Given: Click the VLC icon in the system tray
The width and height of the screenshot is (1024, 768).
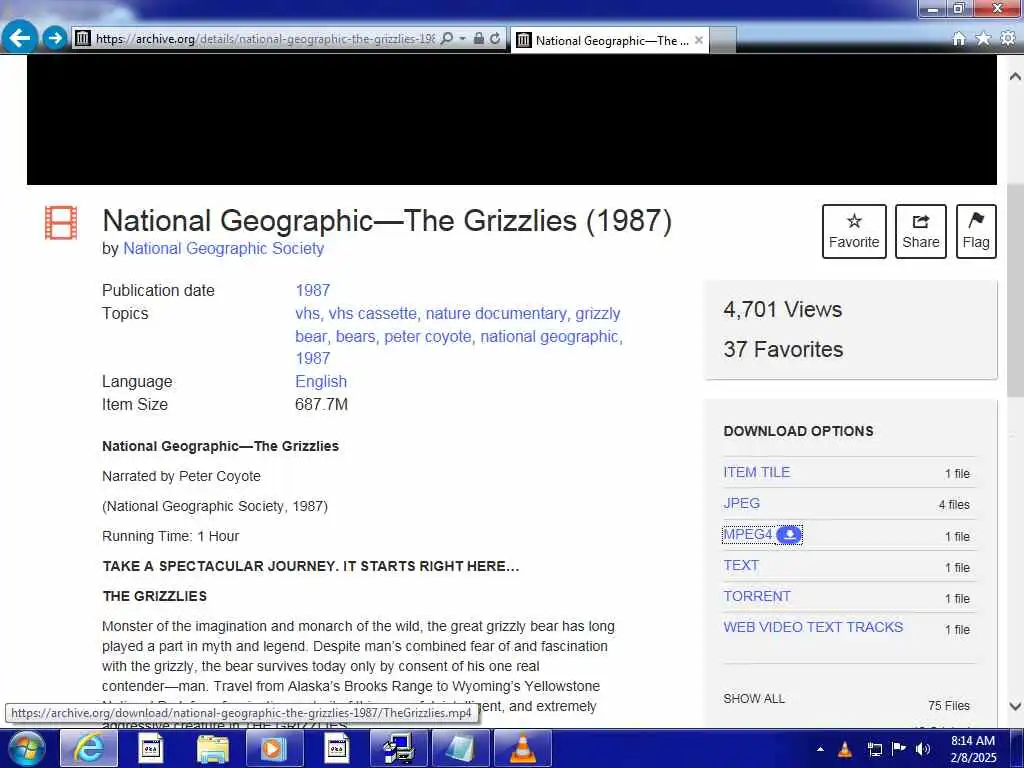Looking at the screenshot, I should (844, 749).
